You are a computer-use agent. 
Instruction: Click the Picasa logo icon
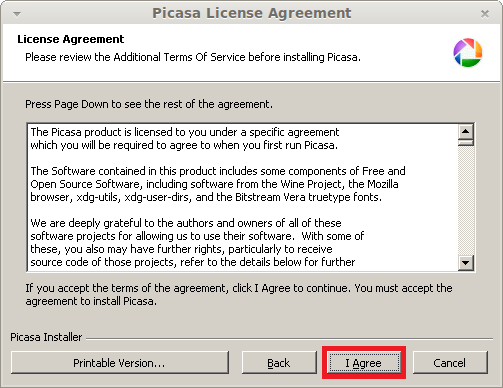pyautogui.click(x=468, y=52)
